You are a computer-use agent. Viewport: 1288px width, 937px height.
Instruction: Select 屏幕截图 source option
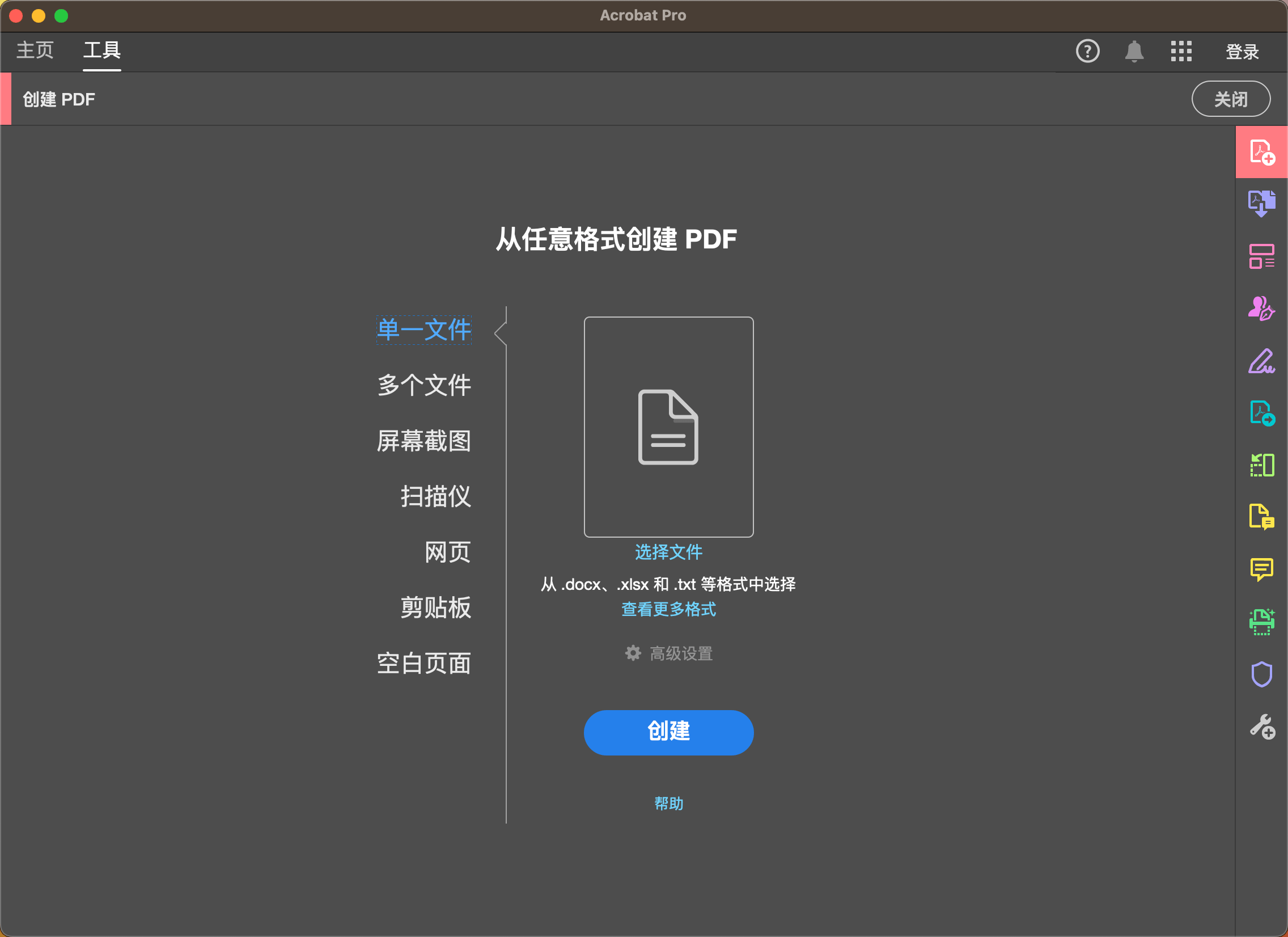coord(423,441)
